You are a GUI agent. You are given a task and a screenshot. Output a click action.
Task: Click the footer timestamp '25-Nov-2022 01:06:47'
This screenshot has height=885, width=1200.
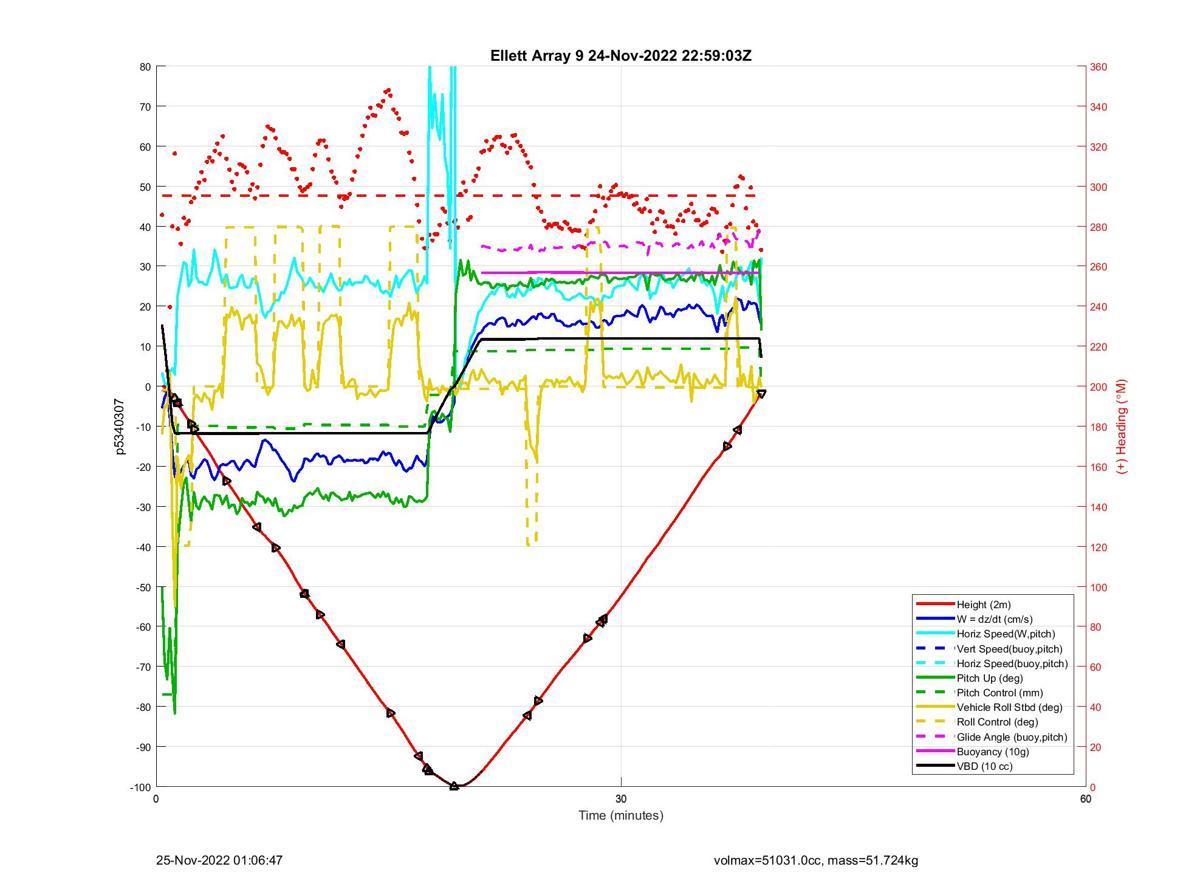pyautogui.click(x=219, y=860)
